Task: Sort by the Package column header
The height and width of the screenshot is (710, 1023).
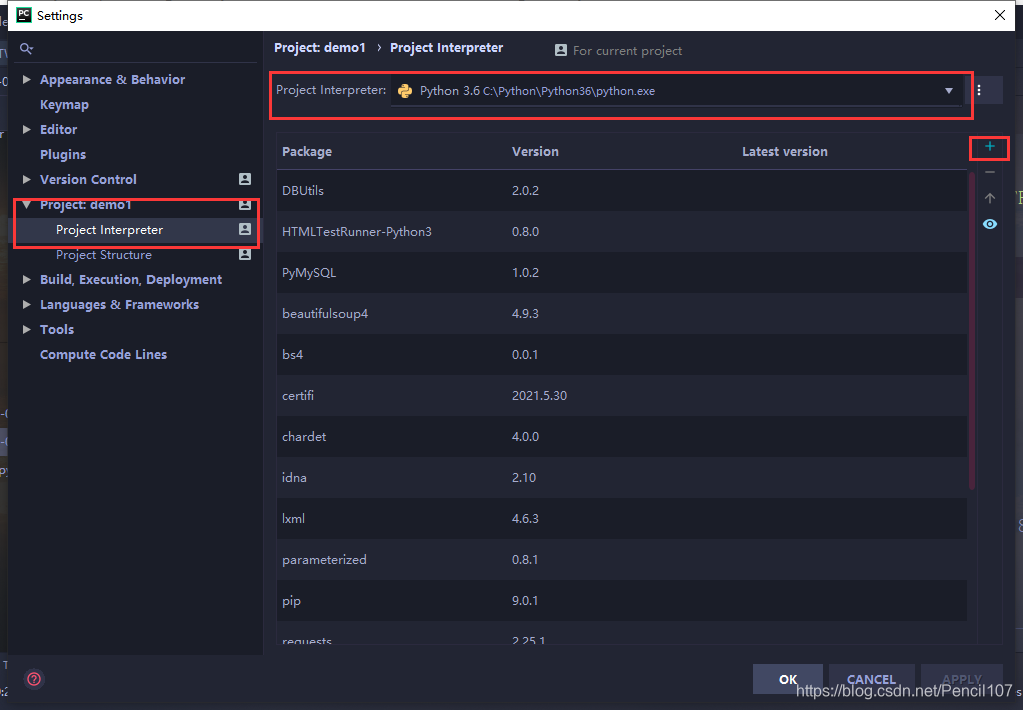Action: (307, 151)
